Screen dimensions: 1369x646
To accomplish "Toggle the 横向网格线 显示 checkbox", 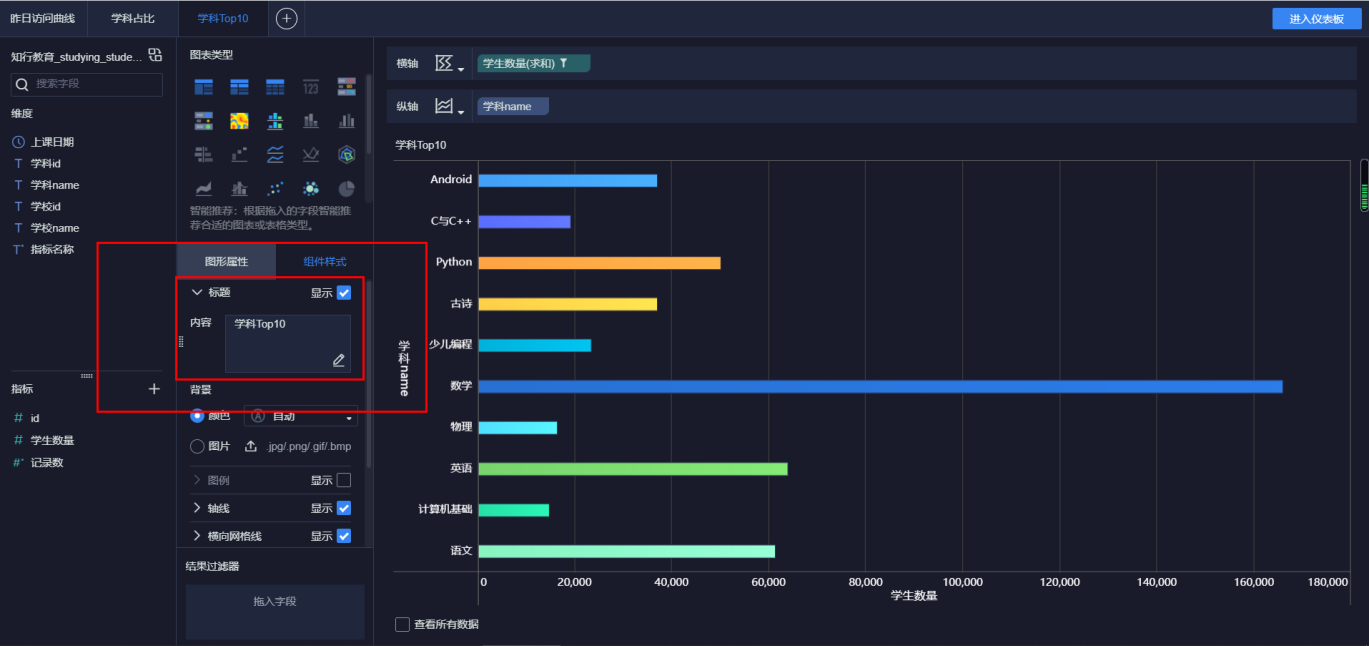I will [x=344, y=536].
